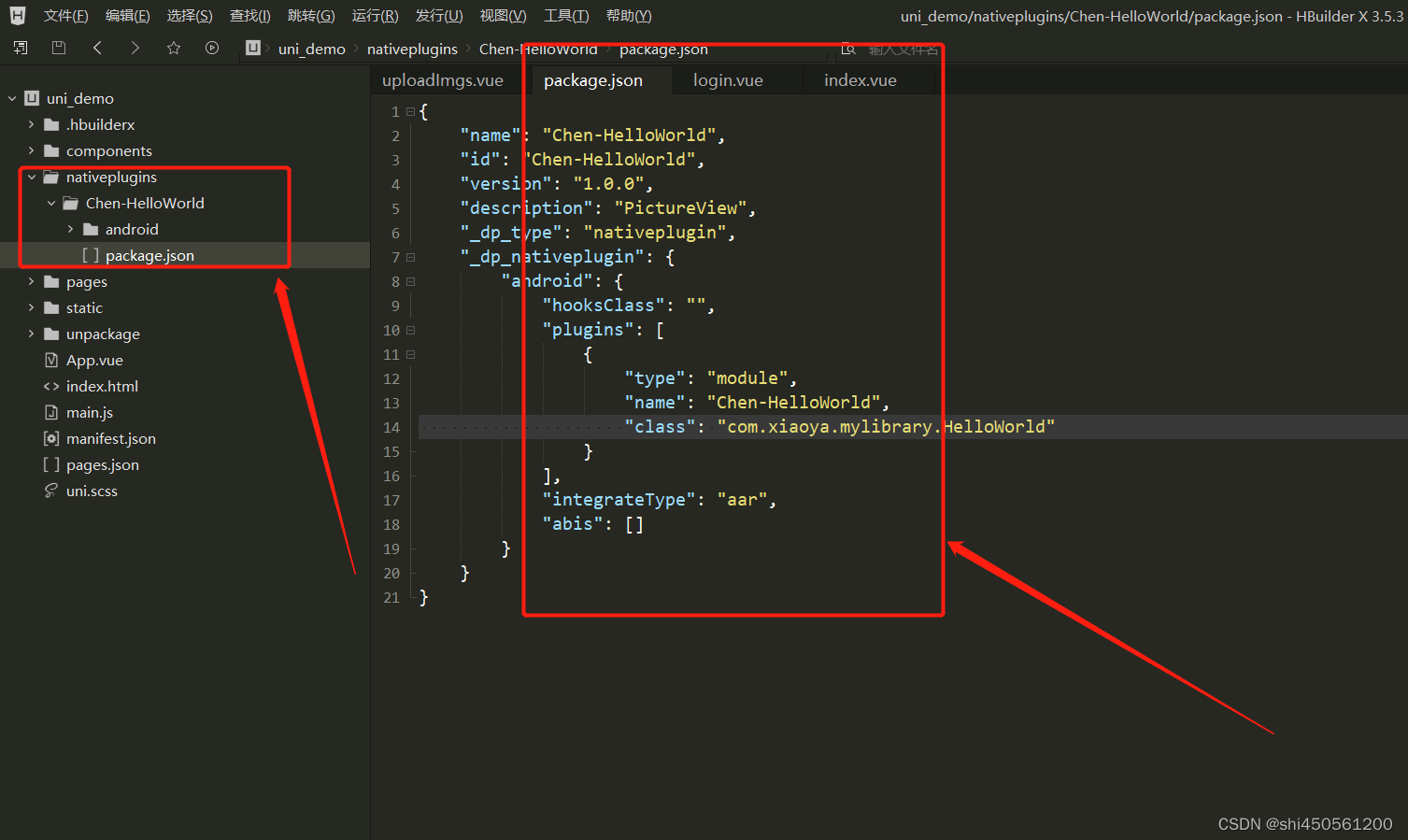
Task: Run the project with the play icon
Action: tap(211, 48)
